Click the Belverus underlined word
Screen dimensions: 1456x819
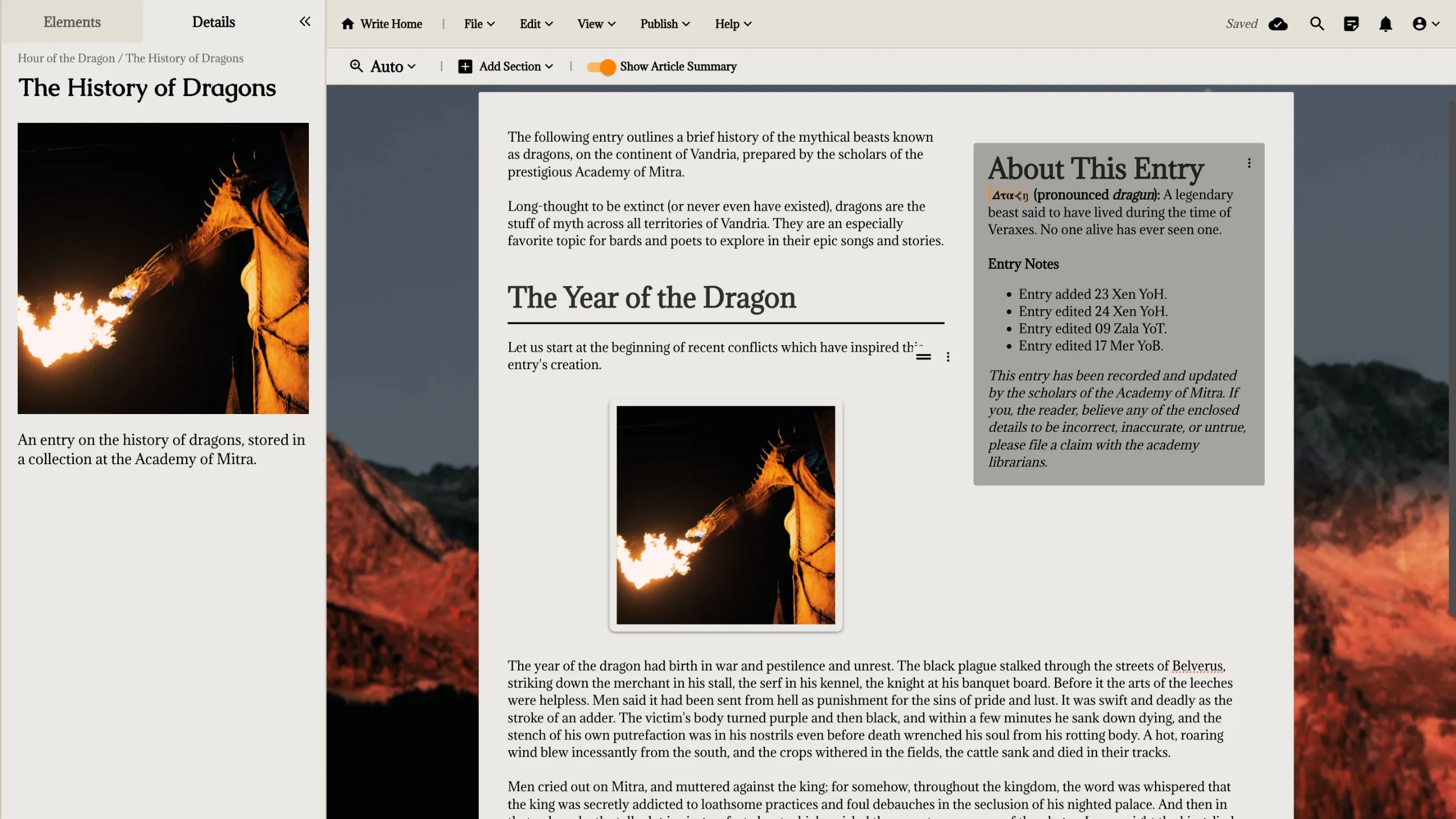(x=1197, y=665)
